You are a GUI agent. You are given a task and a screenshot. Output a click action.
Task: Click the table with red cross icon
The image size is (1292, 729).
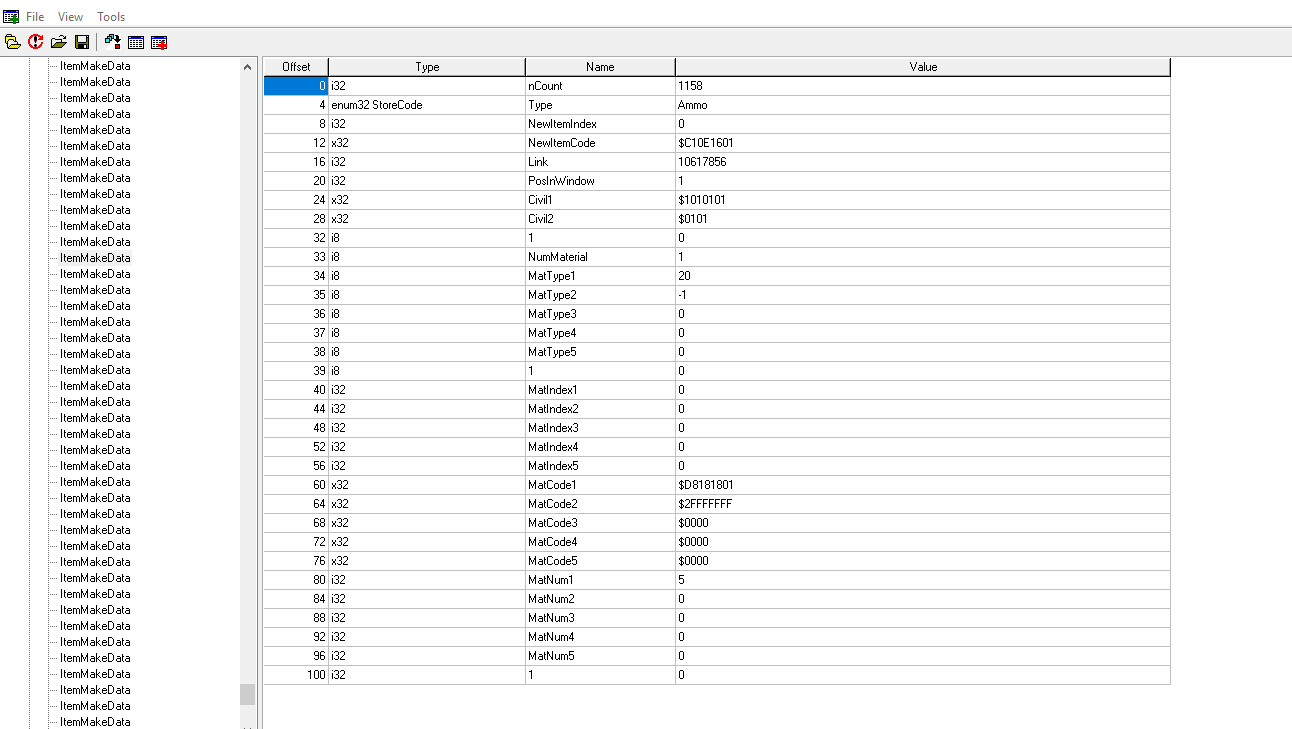coord(159,42)
